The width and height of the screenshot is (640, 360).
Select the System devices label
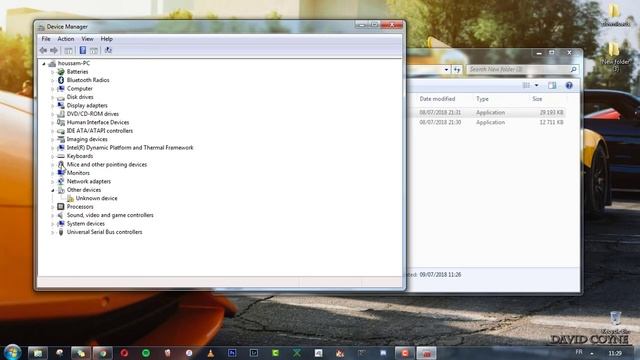86,224
